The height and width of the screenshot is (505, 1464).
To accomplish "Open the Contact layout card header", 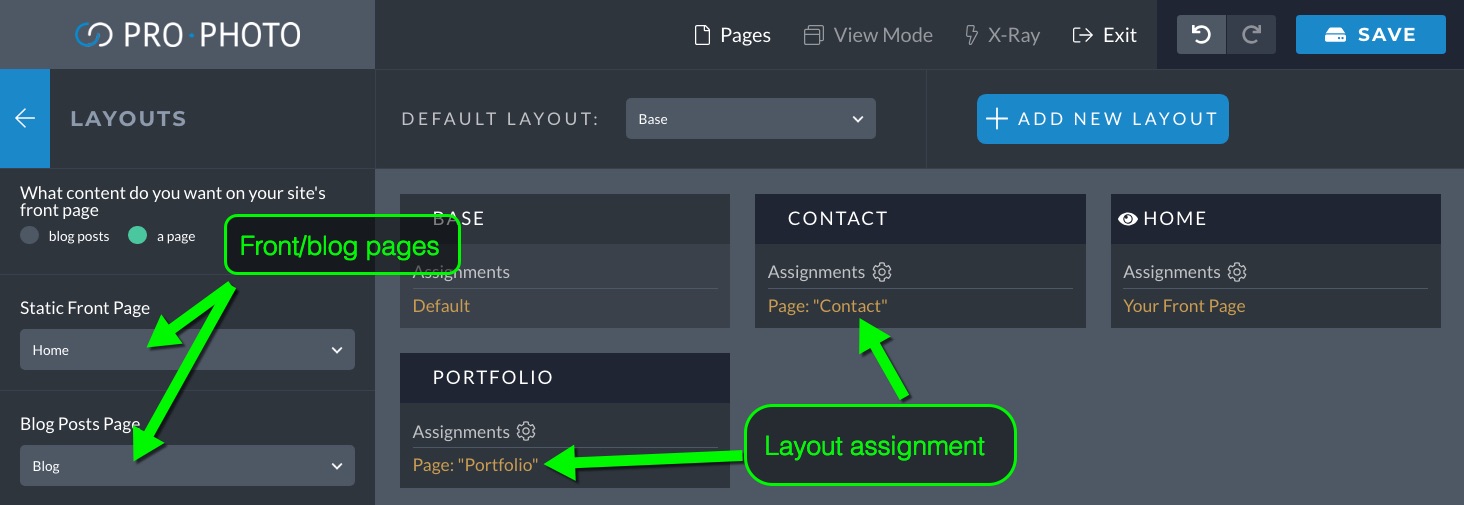I will point(920,219).
